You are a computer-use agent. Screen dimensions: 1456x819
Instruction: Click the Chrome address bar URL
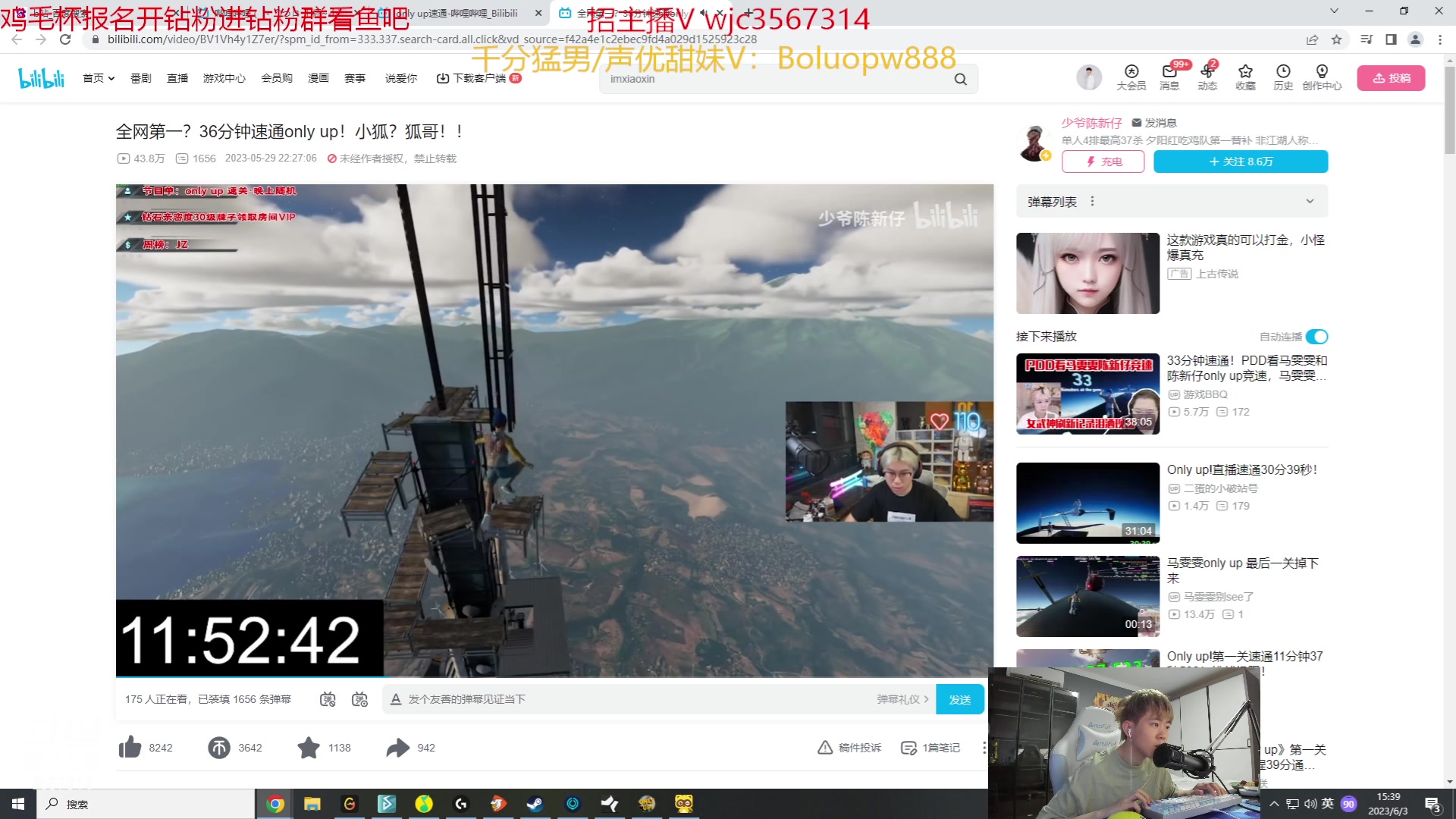click(x=432, y=39)
